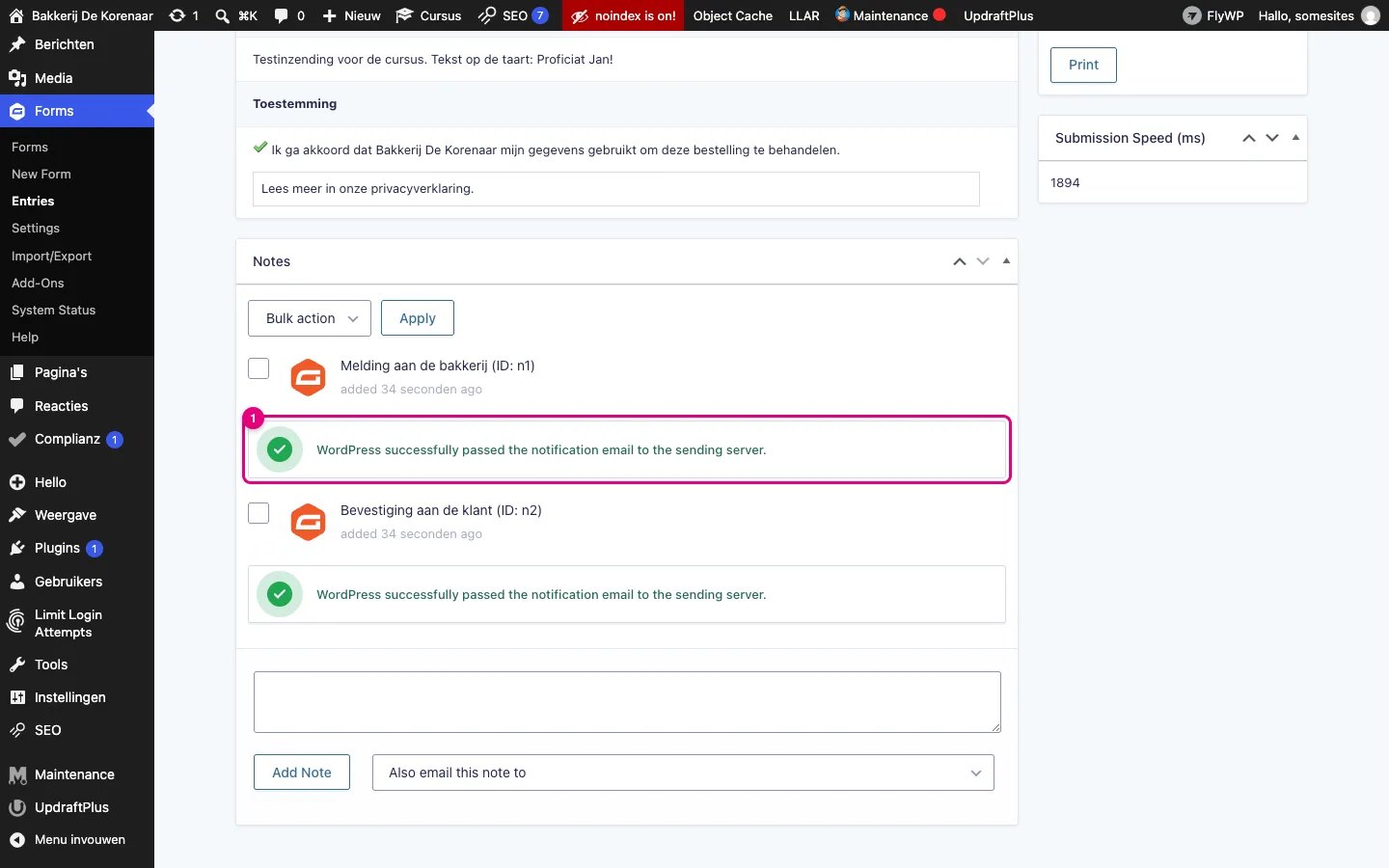Click the Gravity Forms icon beside Melding aan de bakkerij
The width and height of the screenshot is (1389, 868).
309,377
